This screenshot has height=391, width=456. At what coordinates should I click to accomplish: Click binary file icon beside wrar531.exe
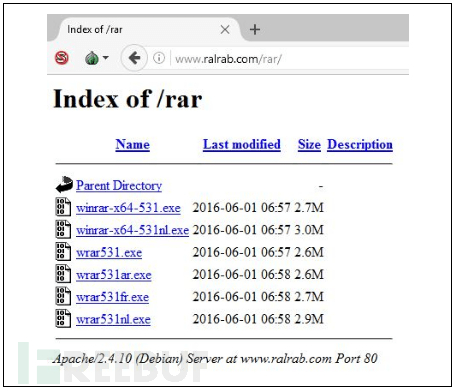[x=63, y=251]
